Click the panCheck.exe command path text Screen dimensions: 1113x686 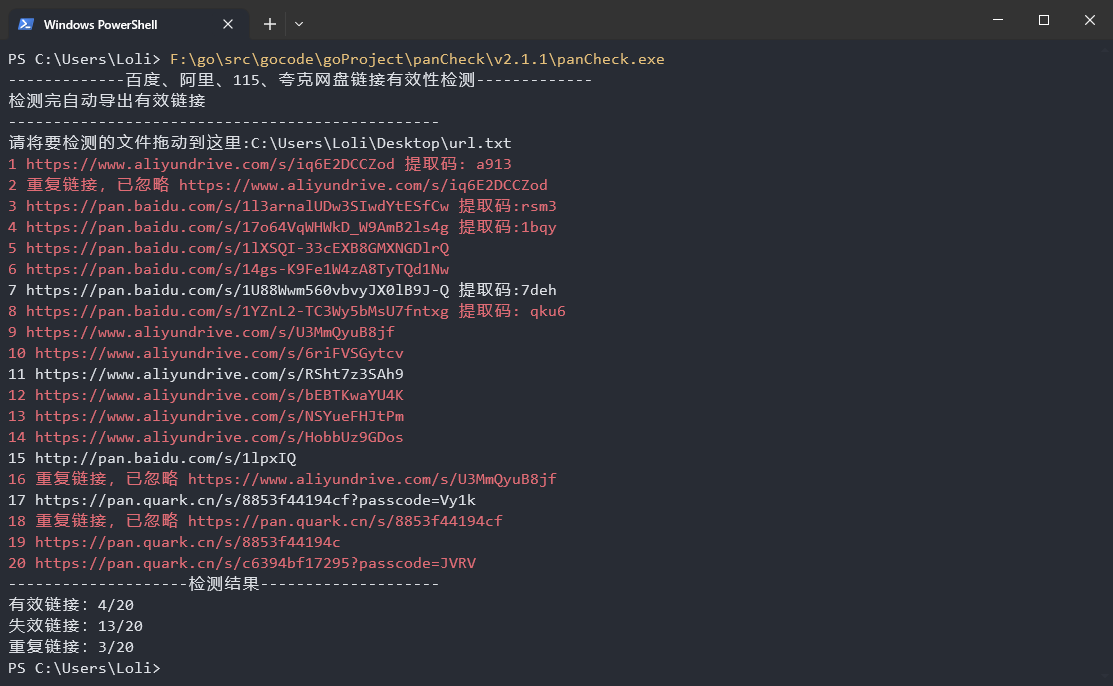click(417, 59)
